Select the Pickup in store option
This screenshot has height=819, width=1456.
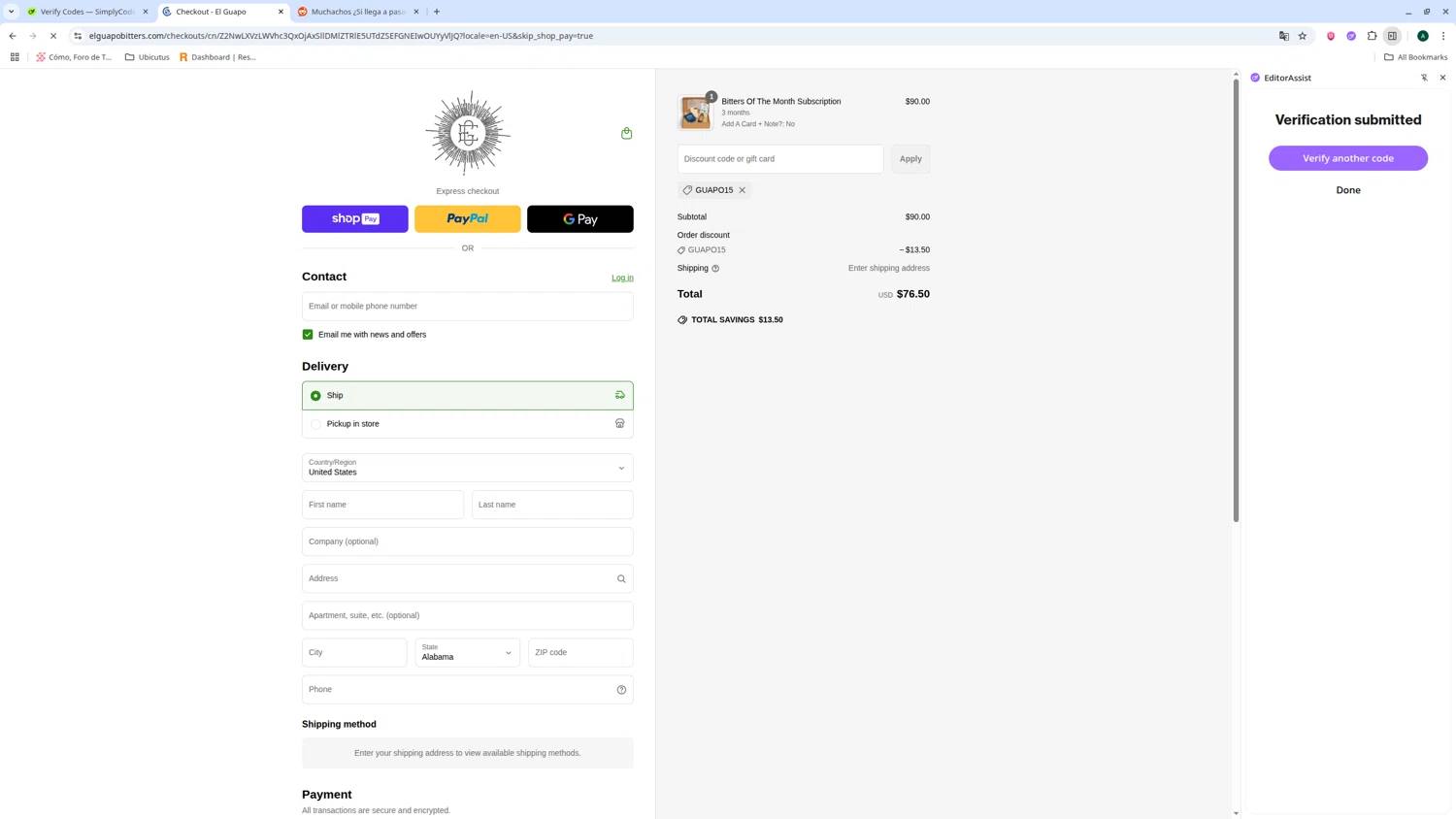click(x=468, y=424)
